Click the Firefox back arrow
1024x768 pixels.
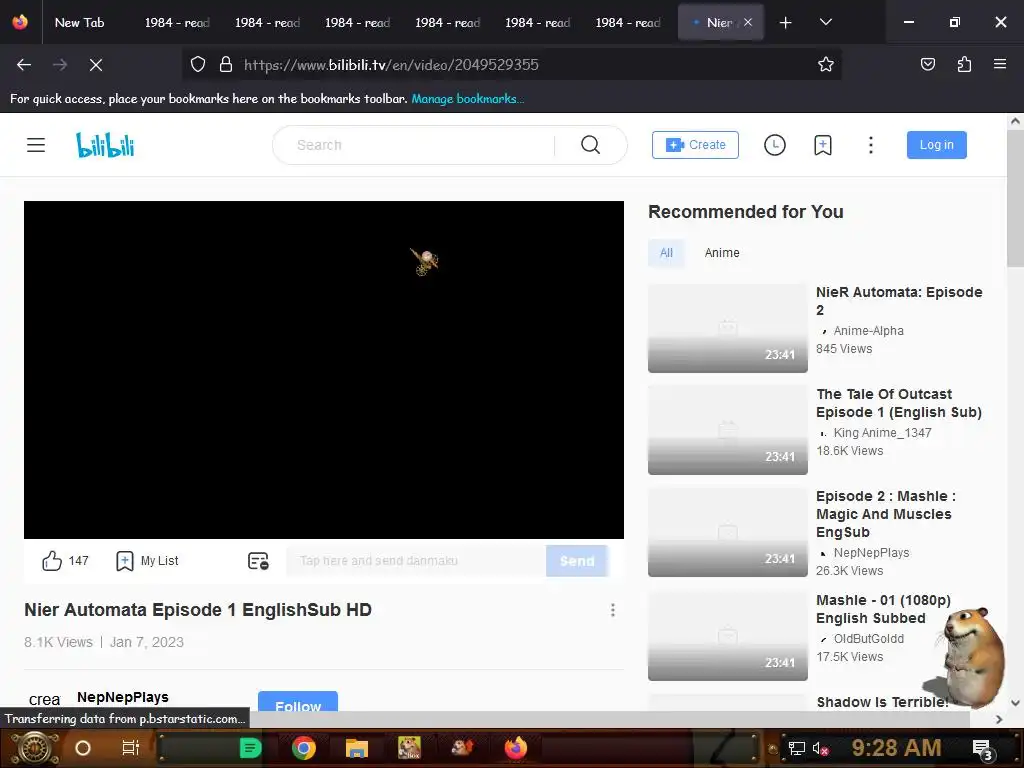tap(24, 65)
